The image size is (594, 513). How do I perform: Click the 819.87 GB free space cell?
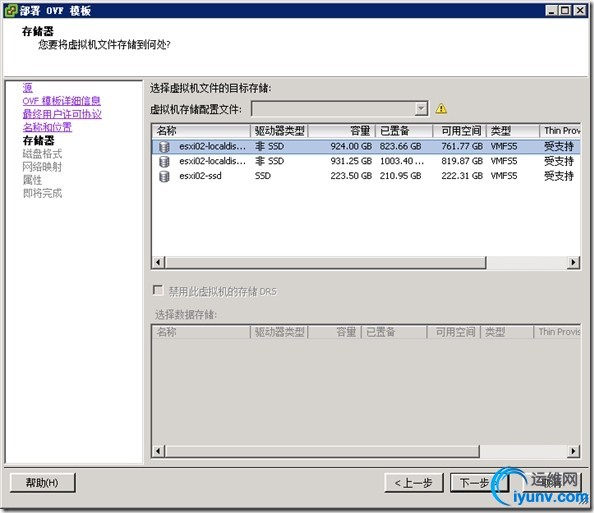point(462,161)
